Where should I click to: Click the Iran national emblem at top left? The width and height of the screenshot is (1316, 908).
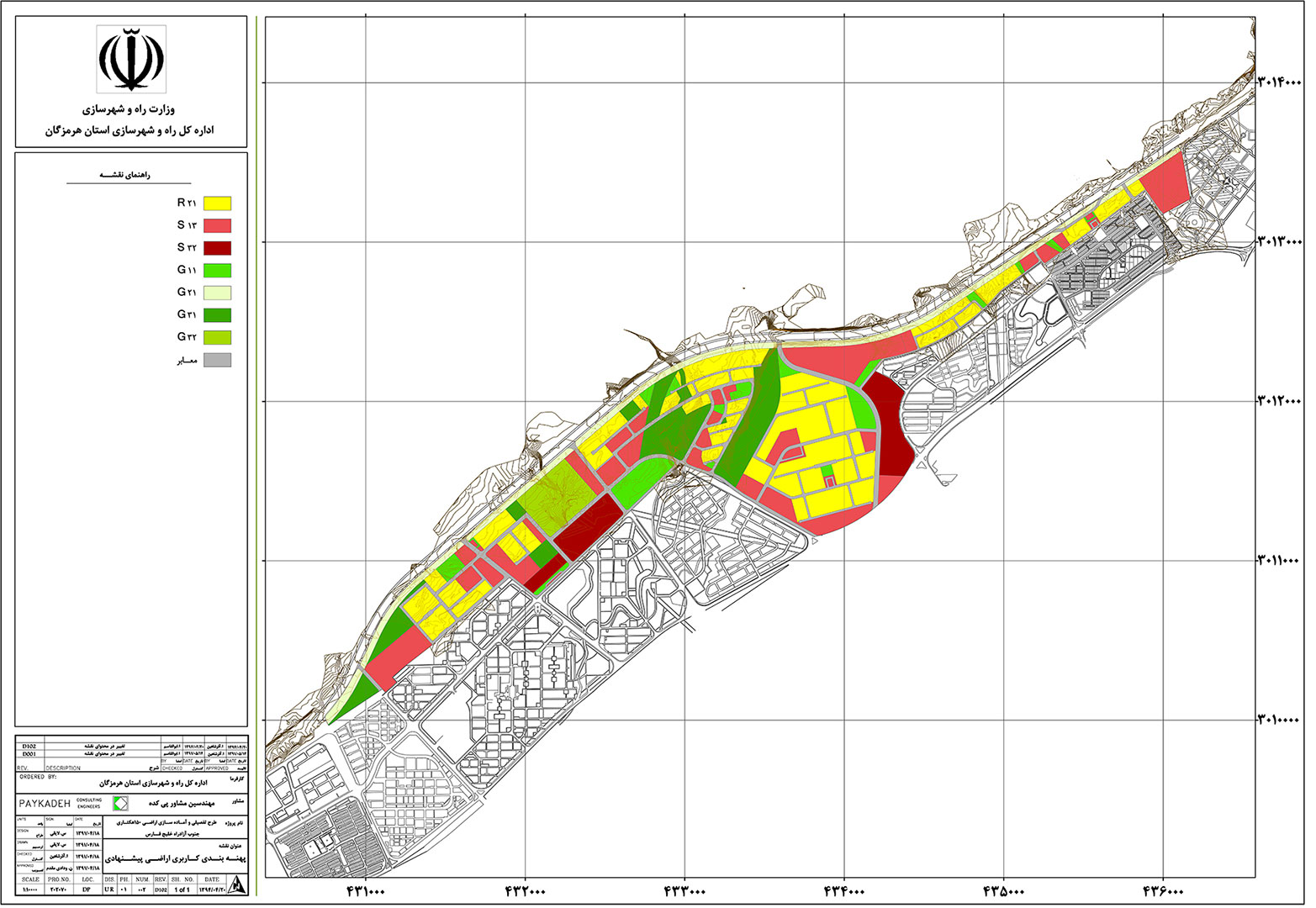coord(130,58)
